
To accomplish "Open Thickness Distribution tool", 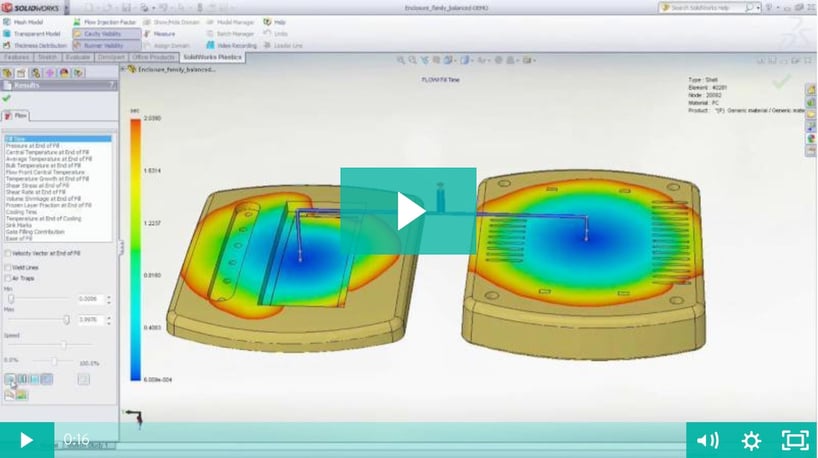I will coord(35,45).
